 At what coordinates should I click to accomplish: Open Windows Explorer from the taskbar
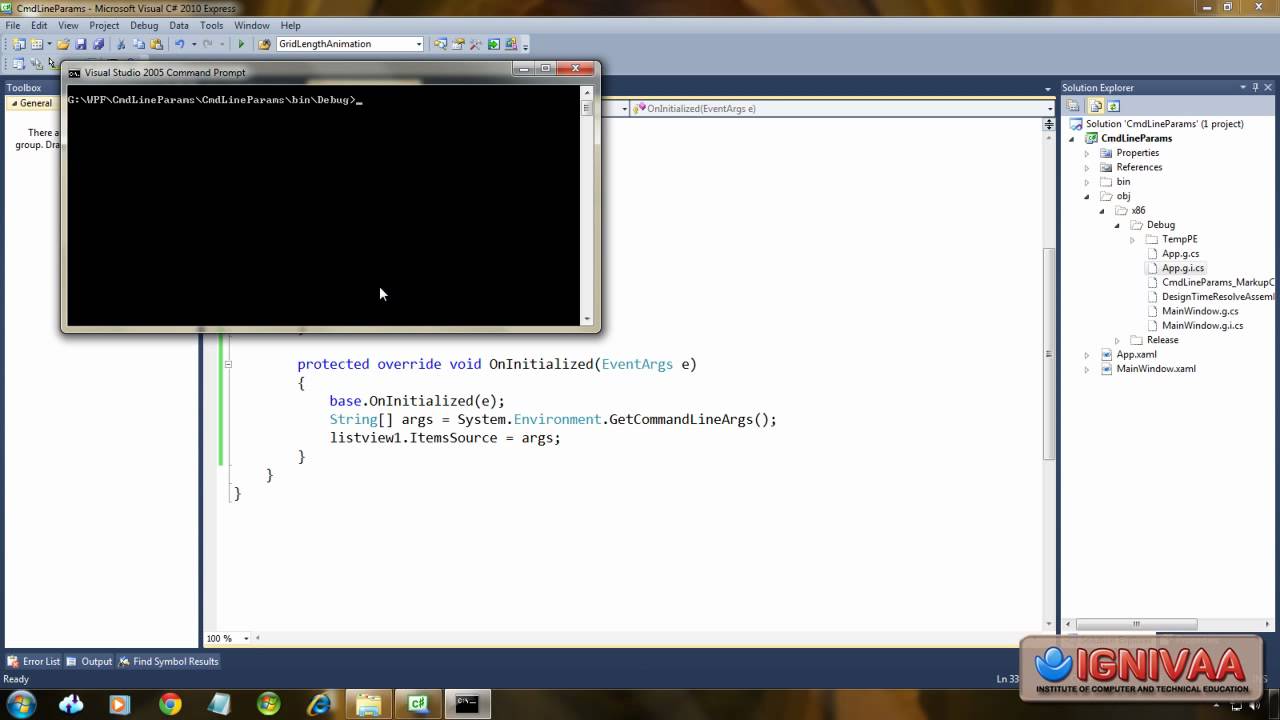pos(369,704)
